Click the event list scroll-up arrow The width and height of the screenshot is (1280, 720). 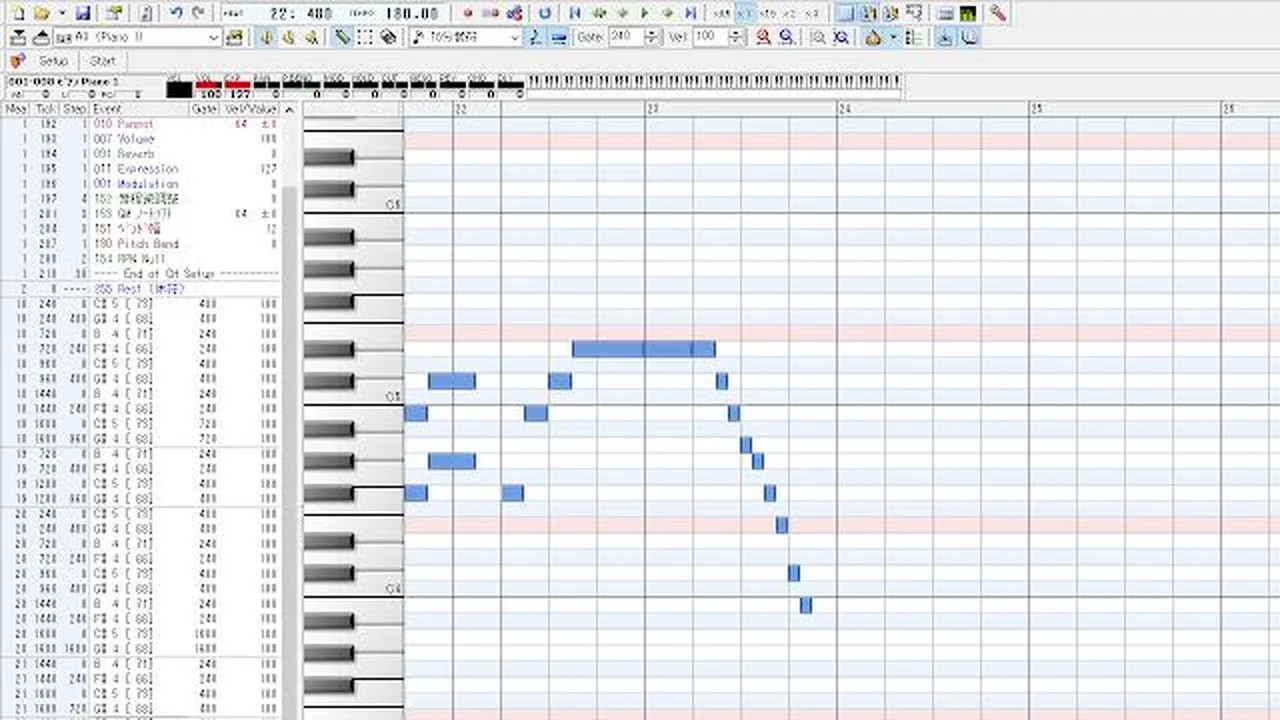click(290, 110)
